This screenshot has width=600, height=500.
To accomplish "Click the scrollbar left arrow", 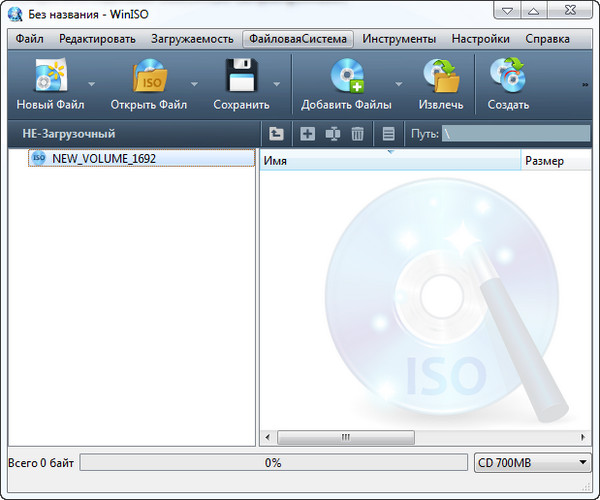I will coord(267,437).
